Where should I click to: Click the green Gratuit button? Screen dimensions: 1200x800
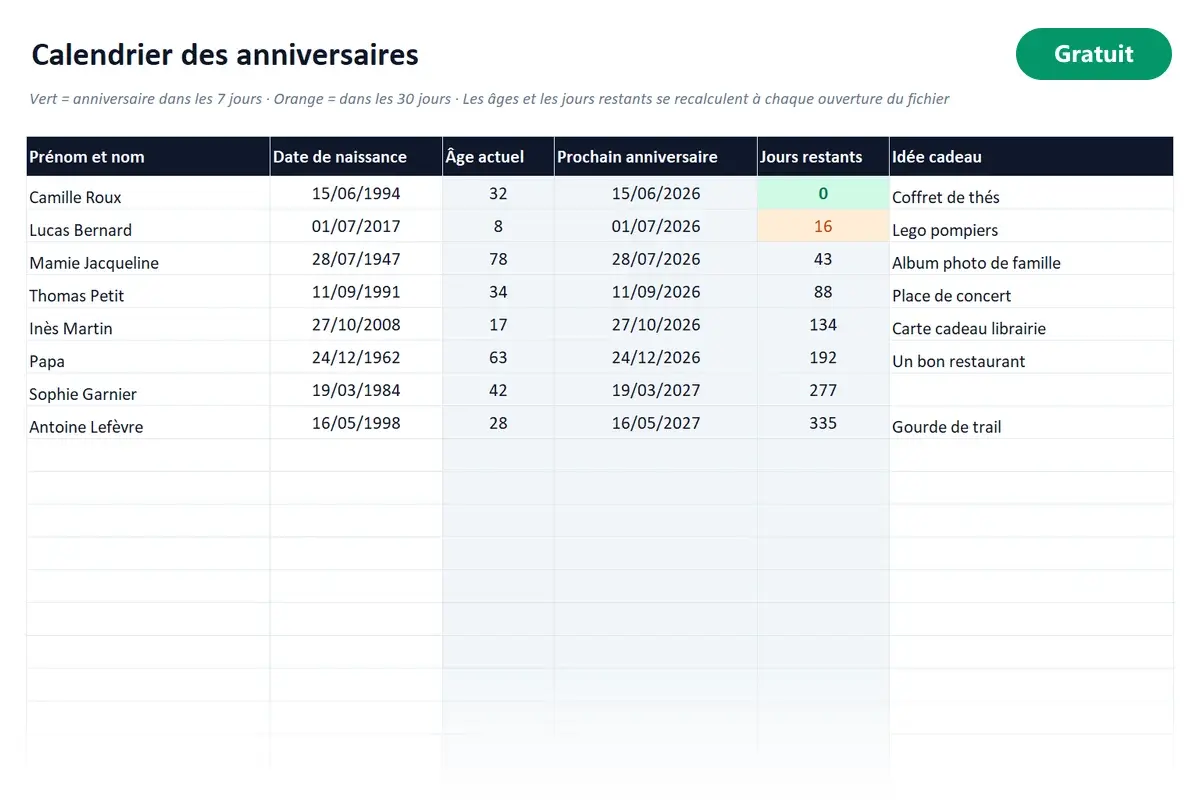[x=1093, y=54]
